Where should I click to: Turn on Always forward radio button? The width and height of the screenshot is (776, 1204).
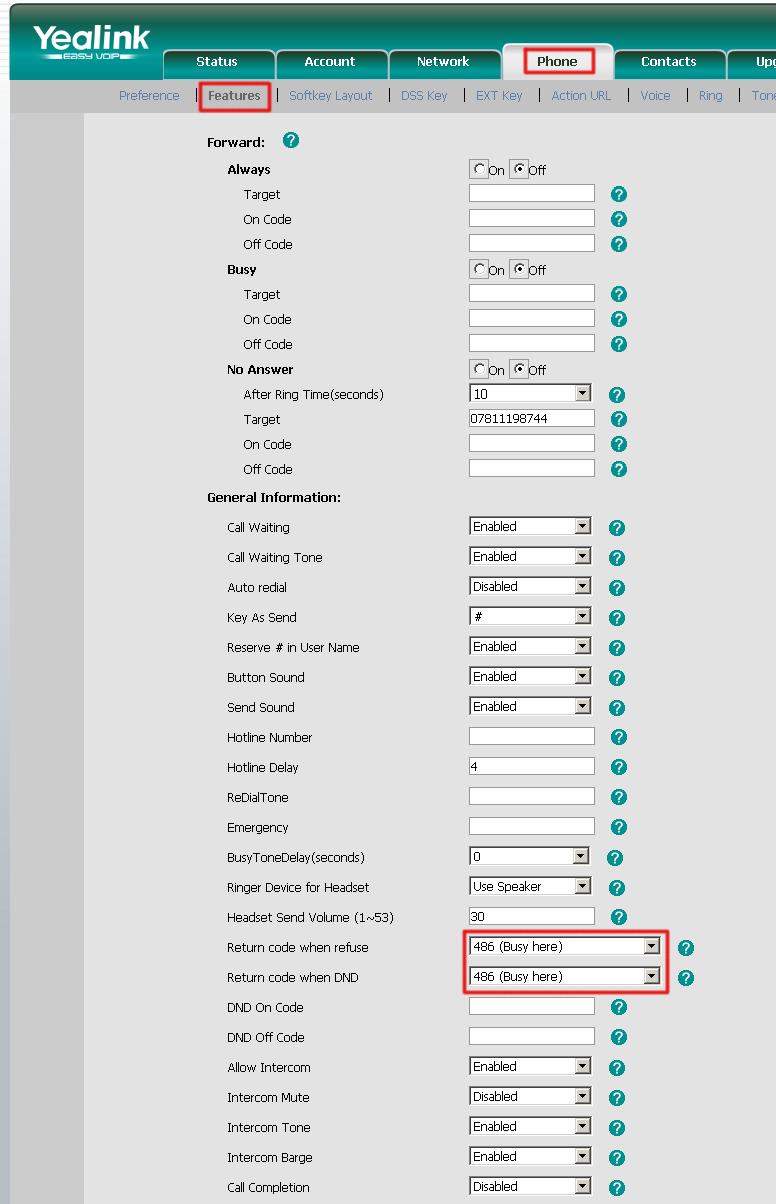tap(480, 170)
